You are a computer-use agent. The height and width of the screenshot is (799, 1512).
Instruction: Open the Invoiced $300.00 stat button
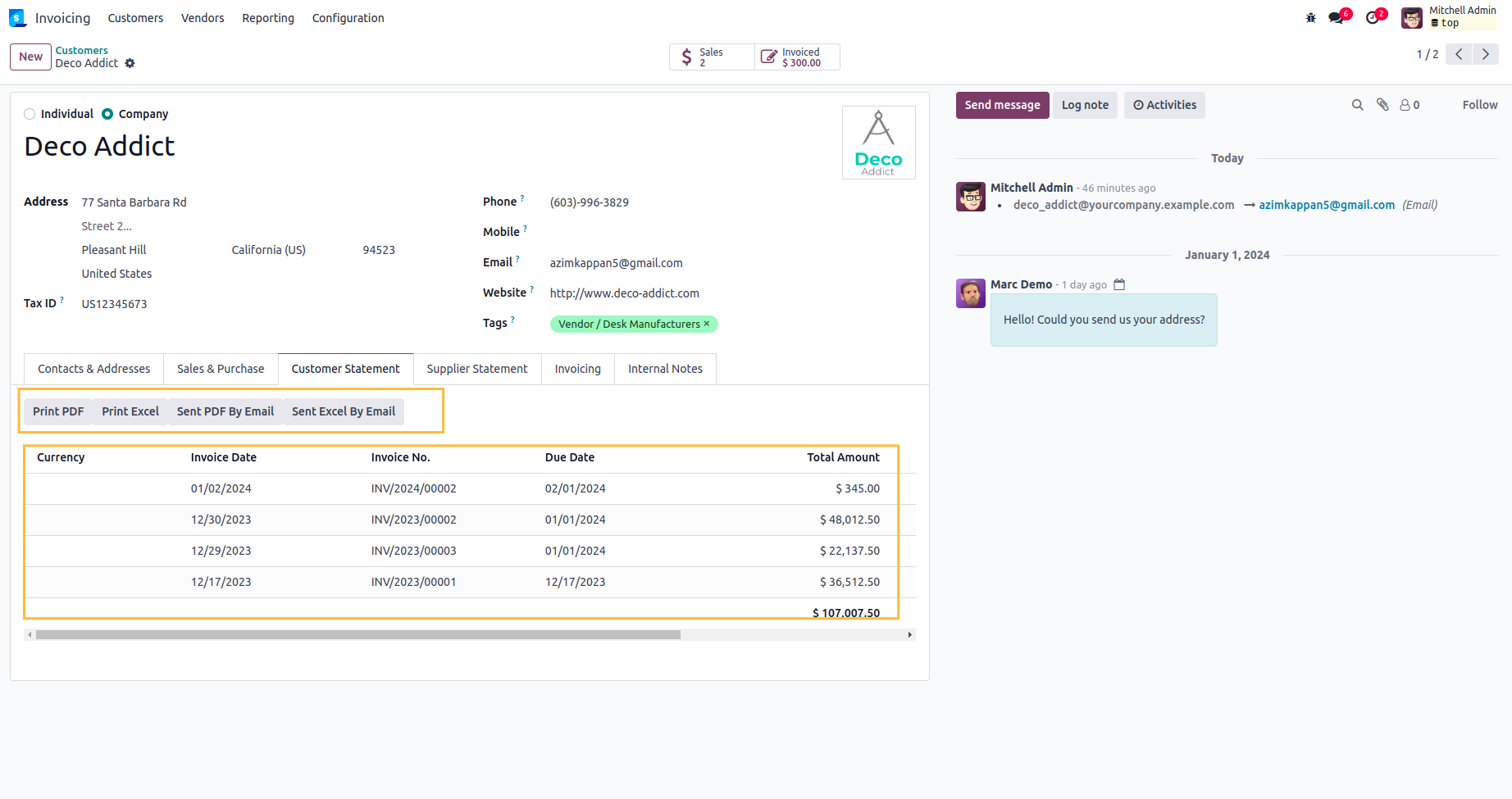(797, 57)
